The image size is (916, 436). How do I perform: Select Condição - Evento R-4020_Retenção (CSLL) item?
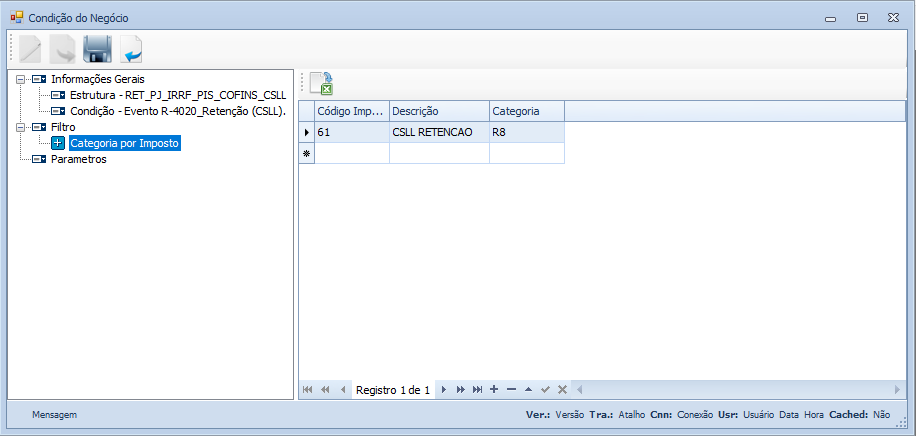pyautogui.click(x=178, y=111)
